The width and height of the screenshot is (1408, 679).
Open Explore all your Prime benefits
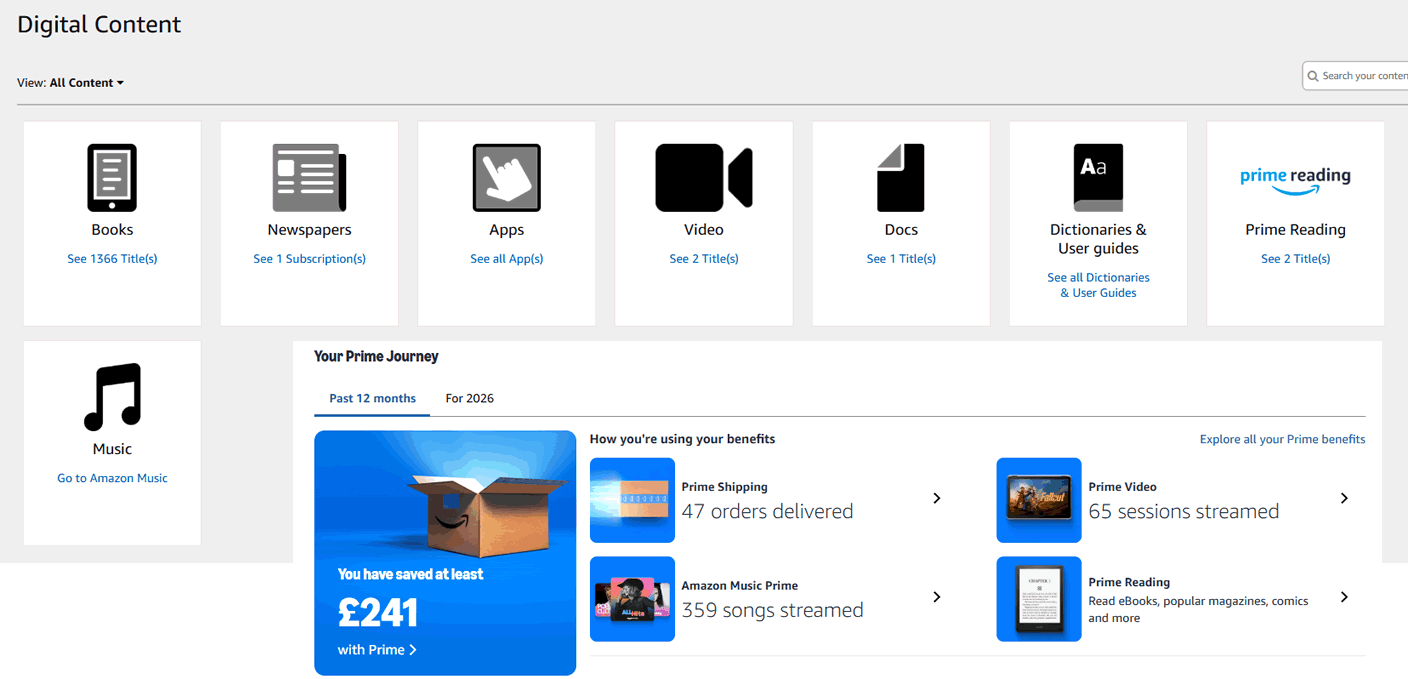pos(1282,439)
